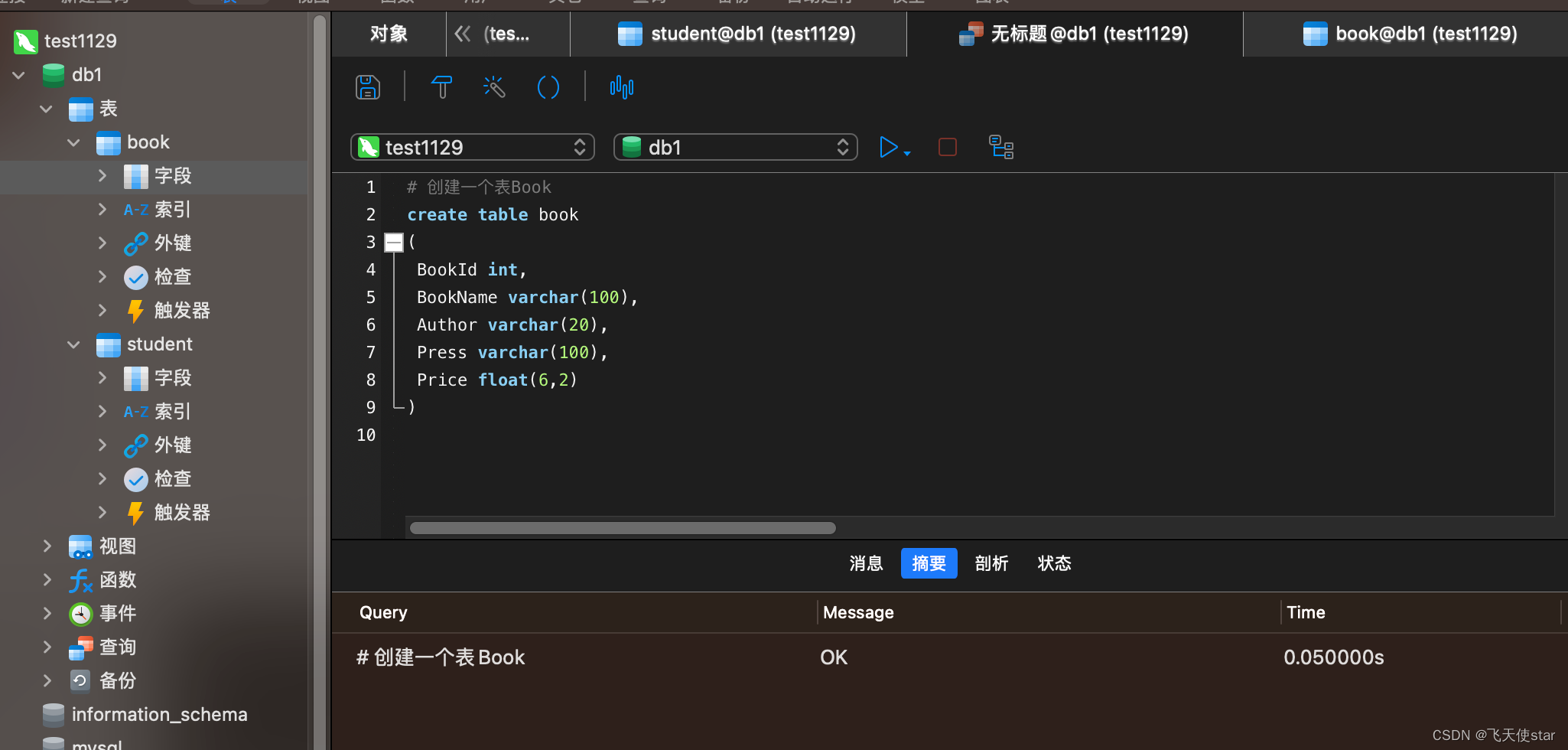Collapse the code fold marker at line 3
This screenshot has height=750, width=1568.
click(394, 243)
